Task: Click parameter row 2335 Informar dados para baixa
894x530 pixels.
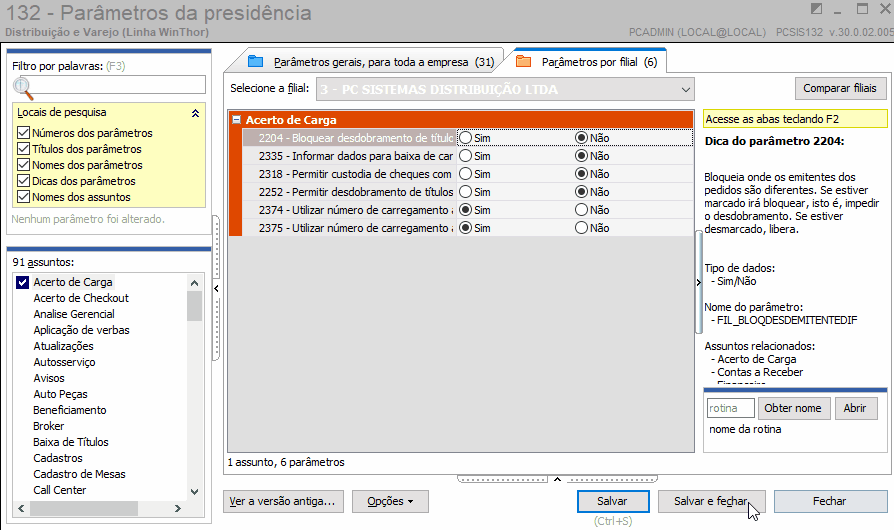Action: (468, 156)
